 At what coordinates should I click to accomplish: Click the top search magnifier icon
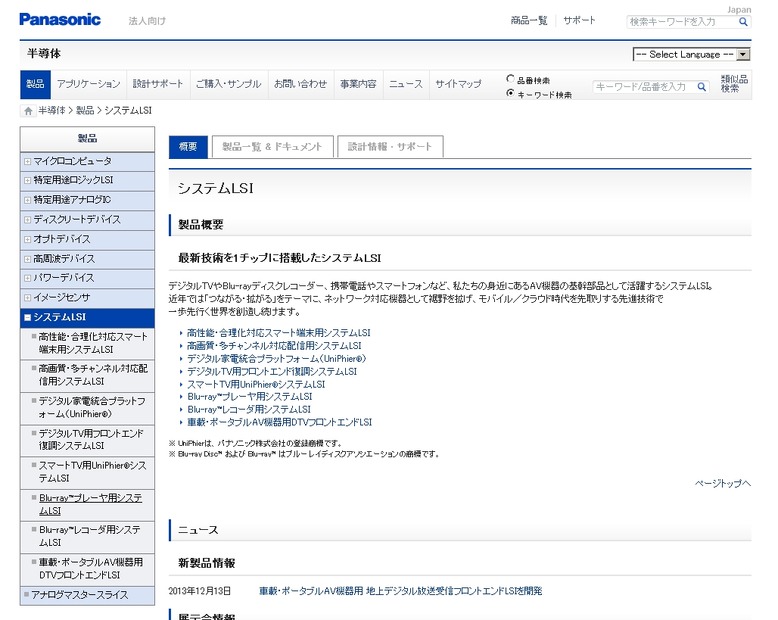743,22
